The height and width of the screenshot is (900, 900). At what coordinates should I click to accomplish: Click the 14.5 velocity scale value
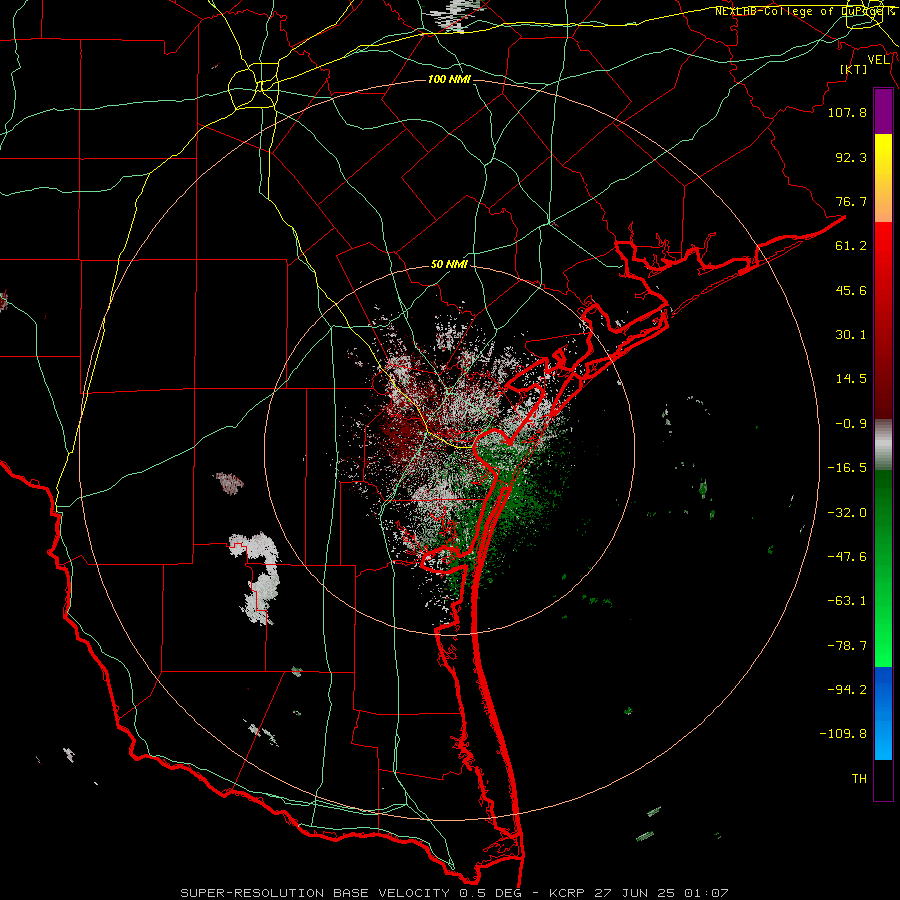[851, 379]
